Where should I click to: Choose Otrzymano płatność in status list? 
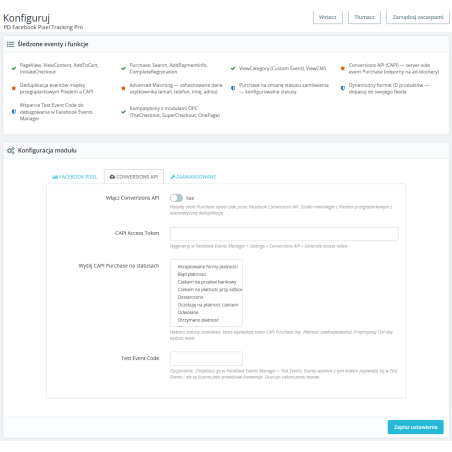point(198,320)
